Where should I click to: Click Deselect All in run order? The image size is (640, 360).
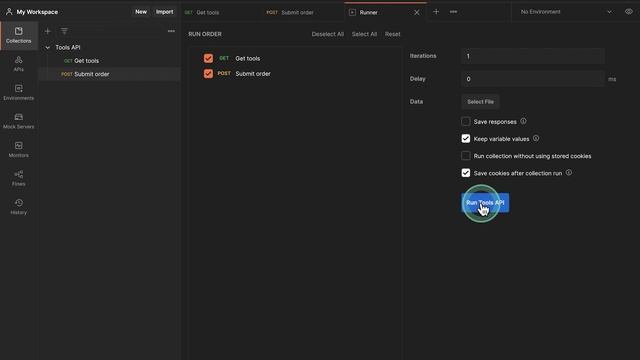(328, 34)
